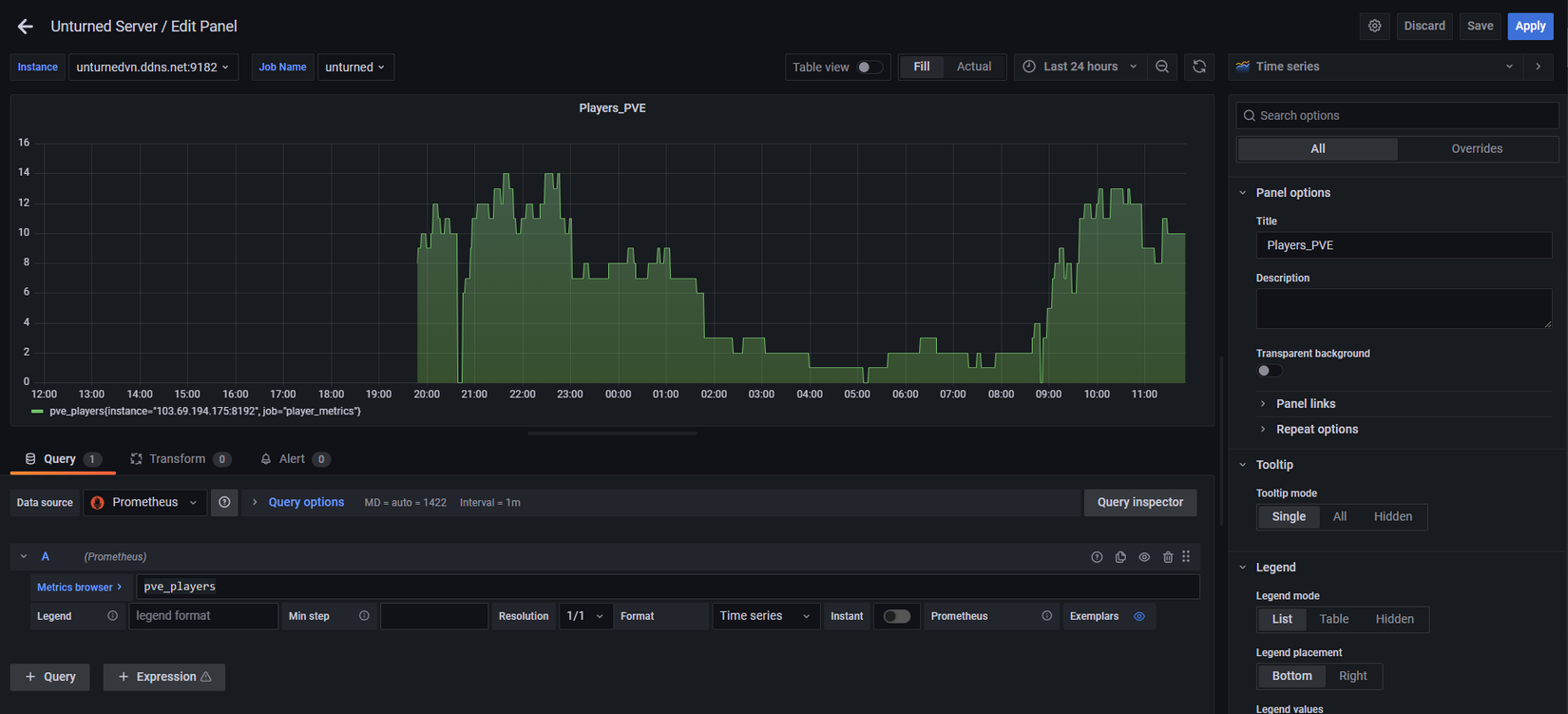Turn on Transparent background switch

1269,371
